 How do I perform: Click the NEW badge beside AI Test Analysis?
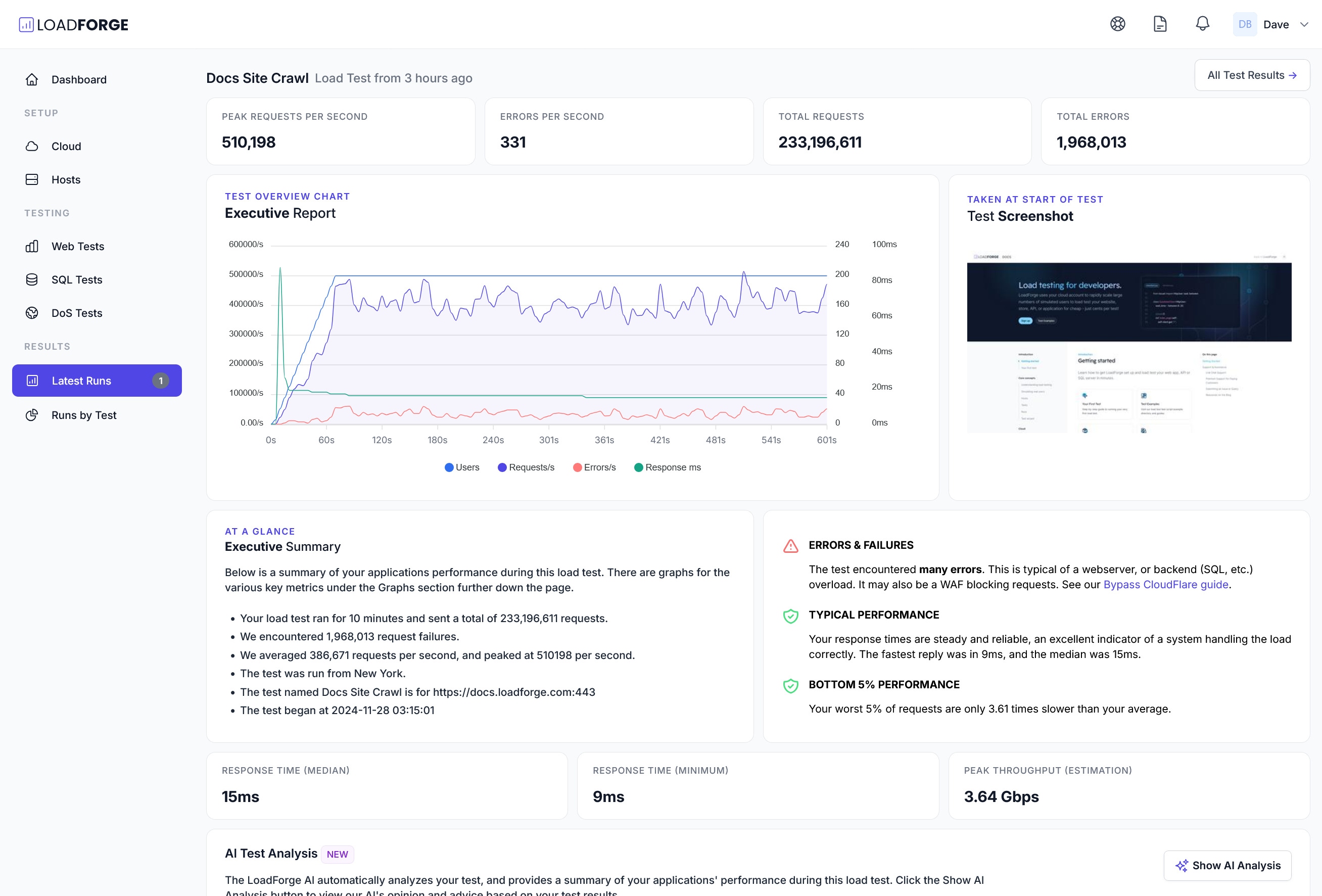click(338, 854)
